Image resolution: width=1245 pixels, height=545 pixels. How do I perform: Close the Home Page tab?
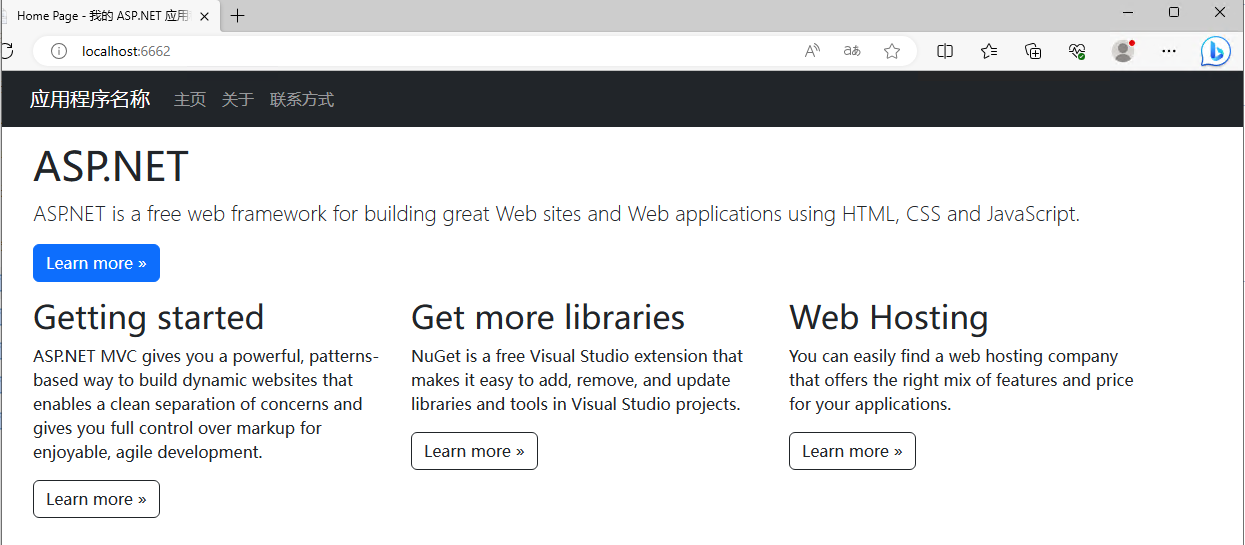pos(205,16)
